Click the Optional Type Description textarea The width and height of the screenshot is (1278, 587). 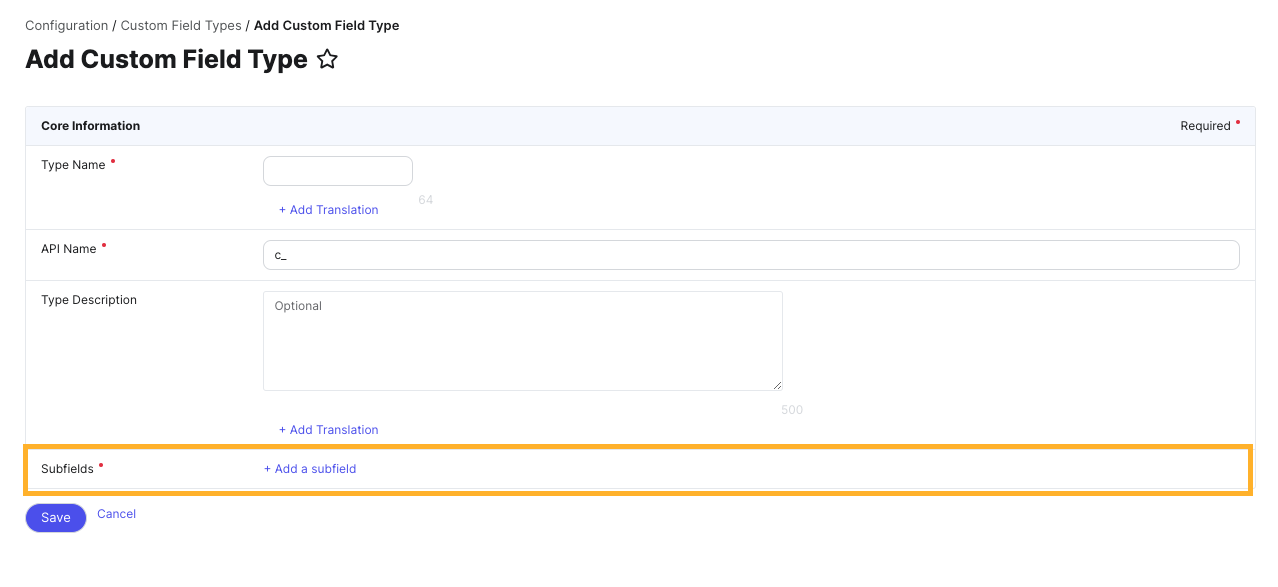(x=522, y=340)
